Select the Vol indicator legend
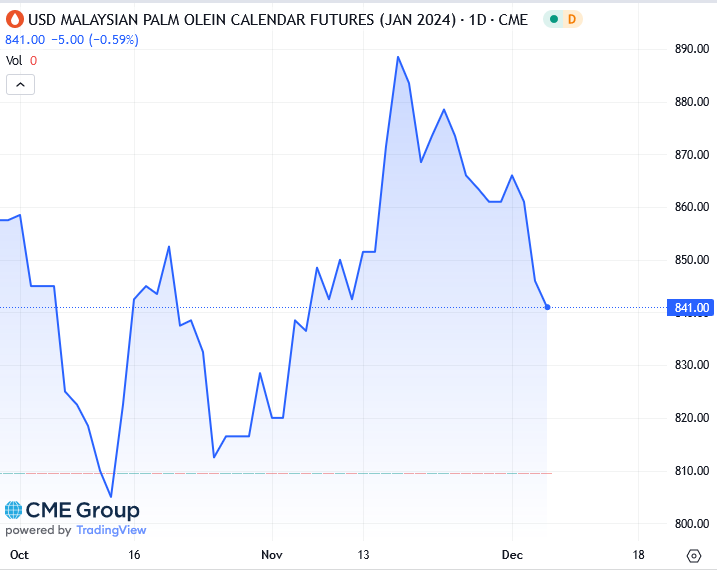The width and height of the screenshot is (717, 571). [15, 60]
